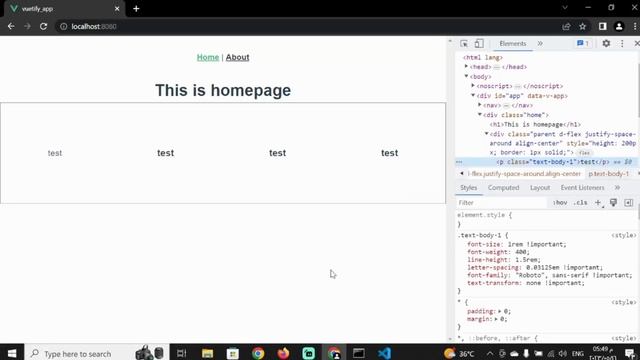Viewport: 640px width, 360px height.
Task: Open the tab search dropdown in Chrome
Action: click(565, 8)
